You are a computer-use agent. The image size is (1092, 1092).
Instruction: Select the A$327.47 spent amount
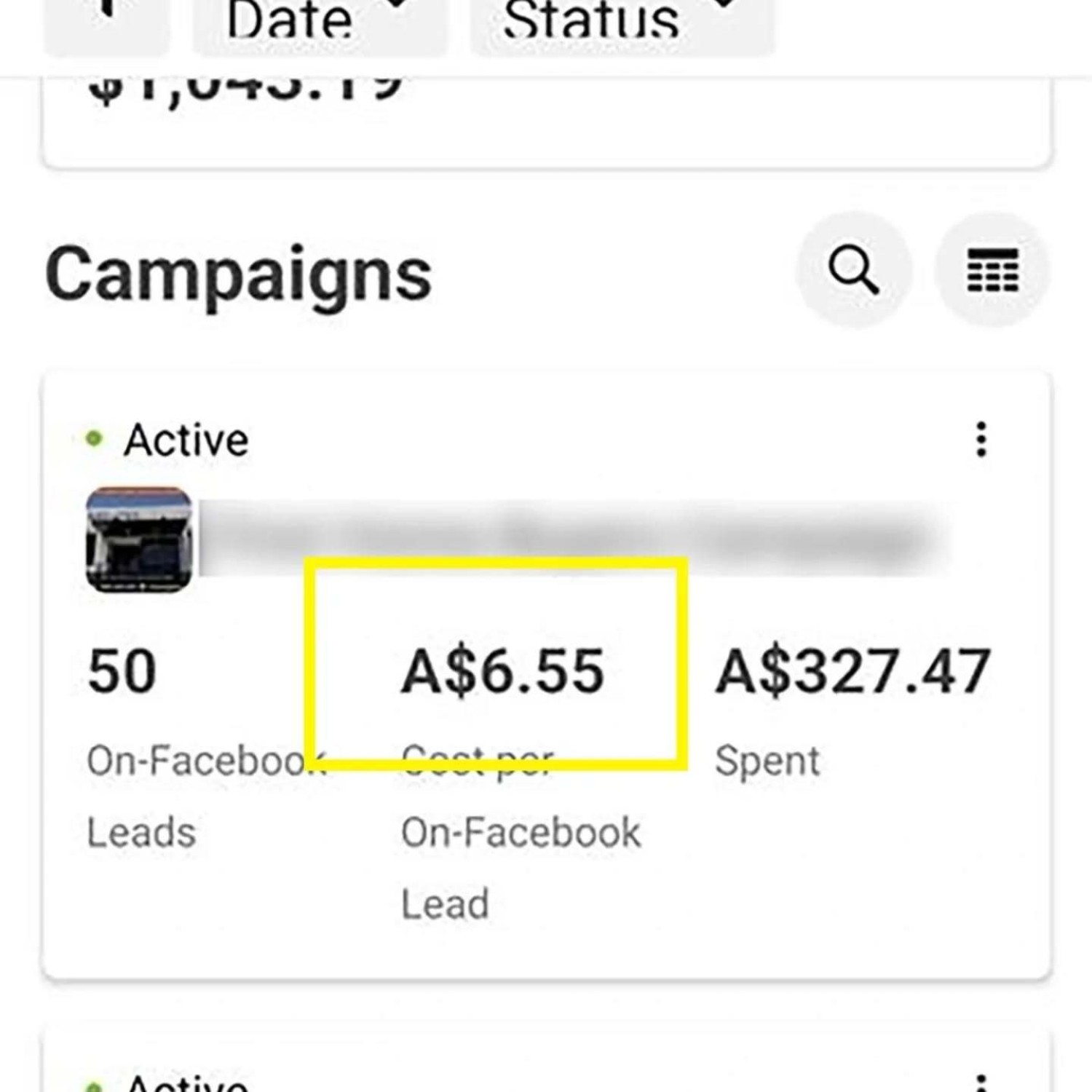click(x=852, y=671)
